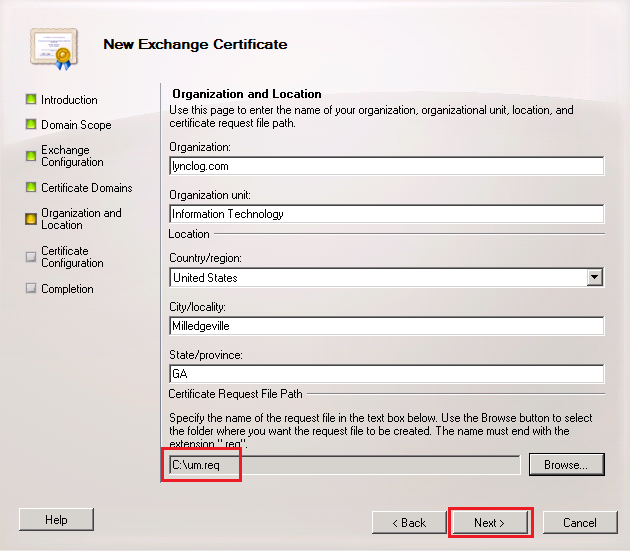Select the Certificate Configuration step label
The height and width of the screenshot is (551, 630).
point(72,257)
